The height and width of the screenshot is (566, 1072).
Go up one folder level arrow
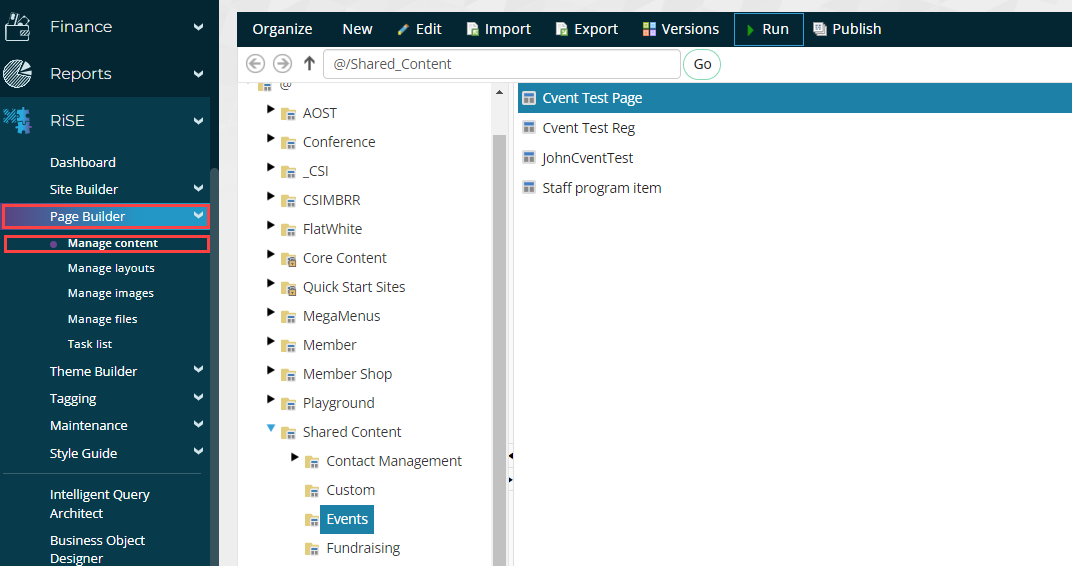pyautogui.click(x=309, y=64)
